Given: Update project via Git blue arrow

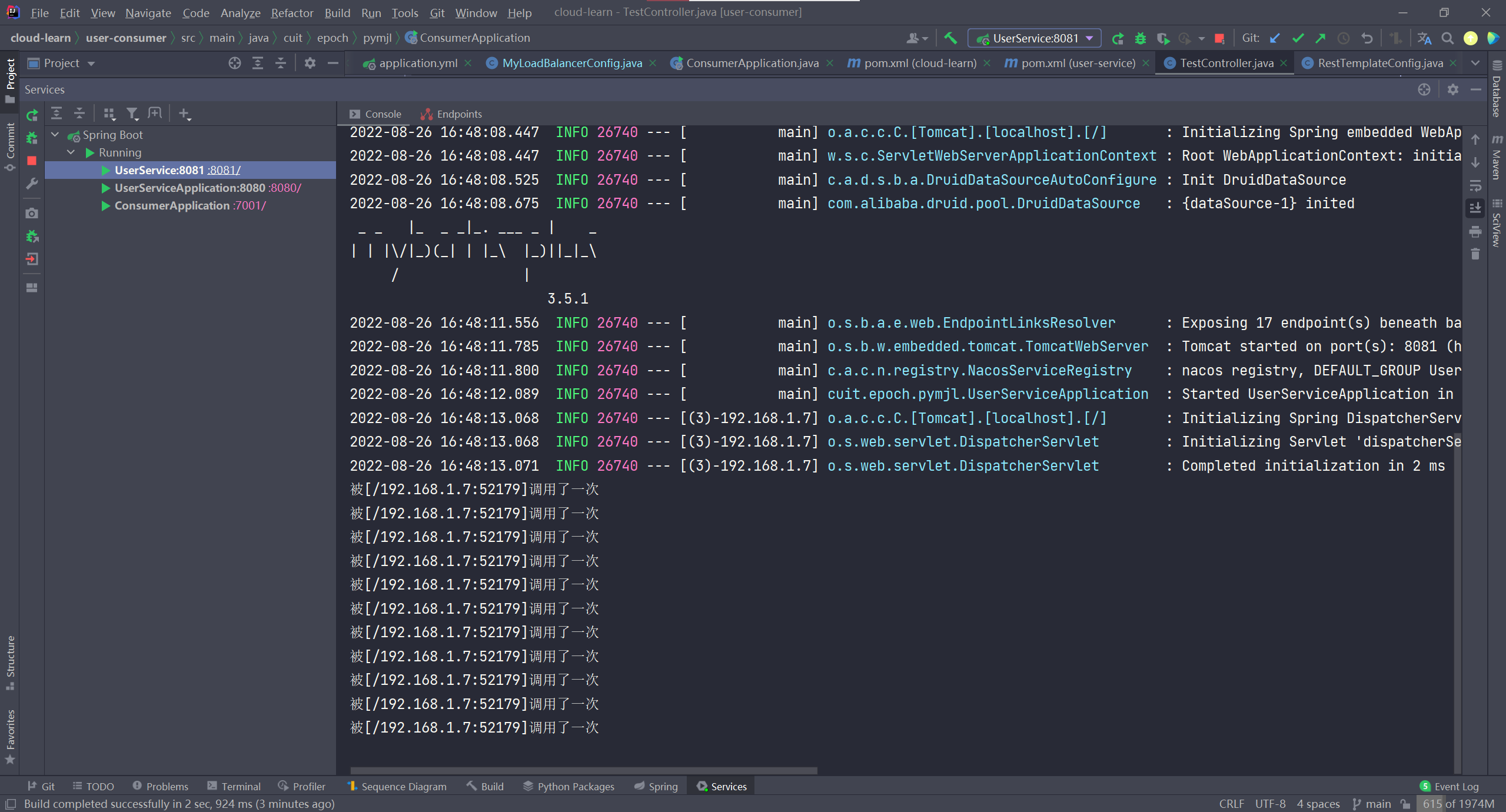Looking at the screenshot, I should tap(1275, 38).
